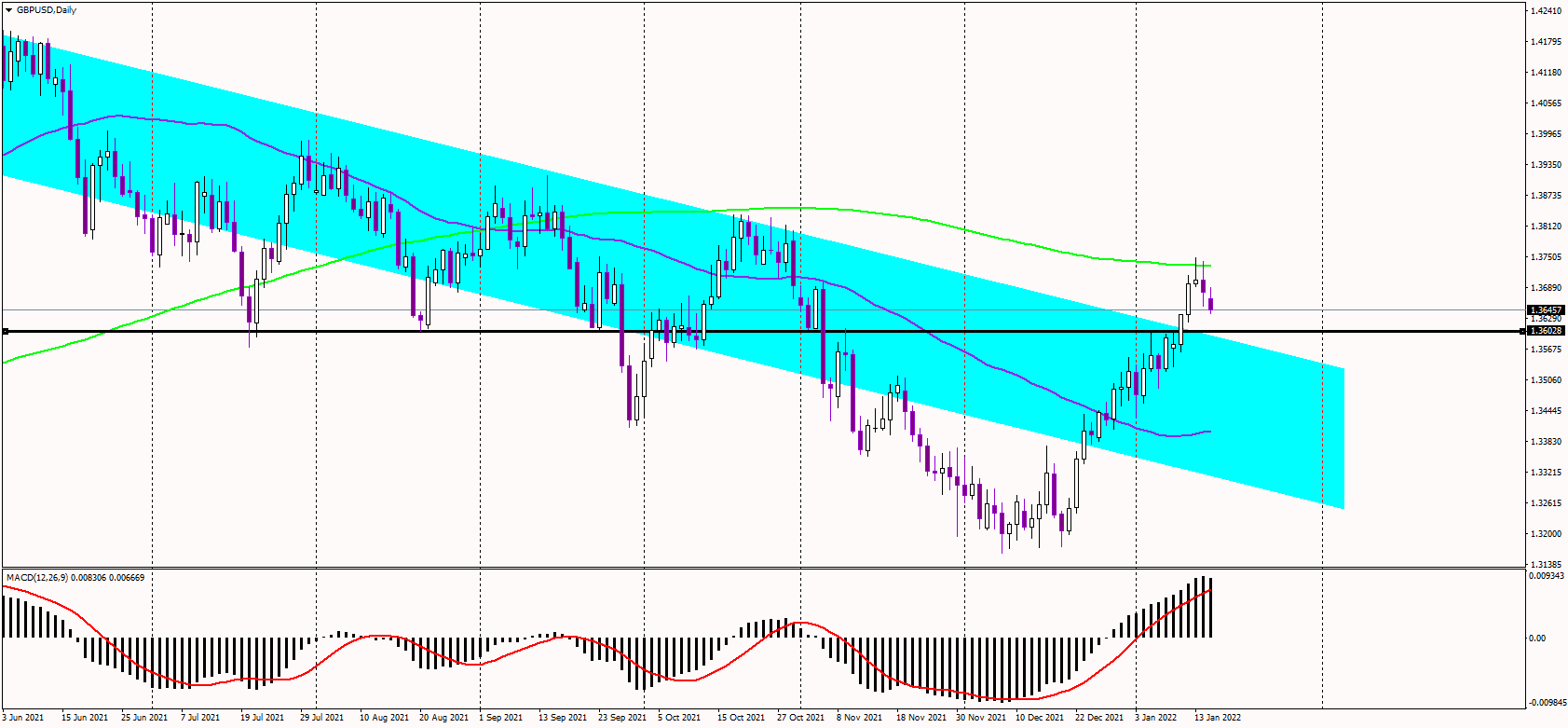The width and height of the screenshot is (1568, 728).
Task: Click the 13 Sep 2021 date label
Action: click(x=563, y=718)
